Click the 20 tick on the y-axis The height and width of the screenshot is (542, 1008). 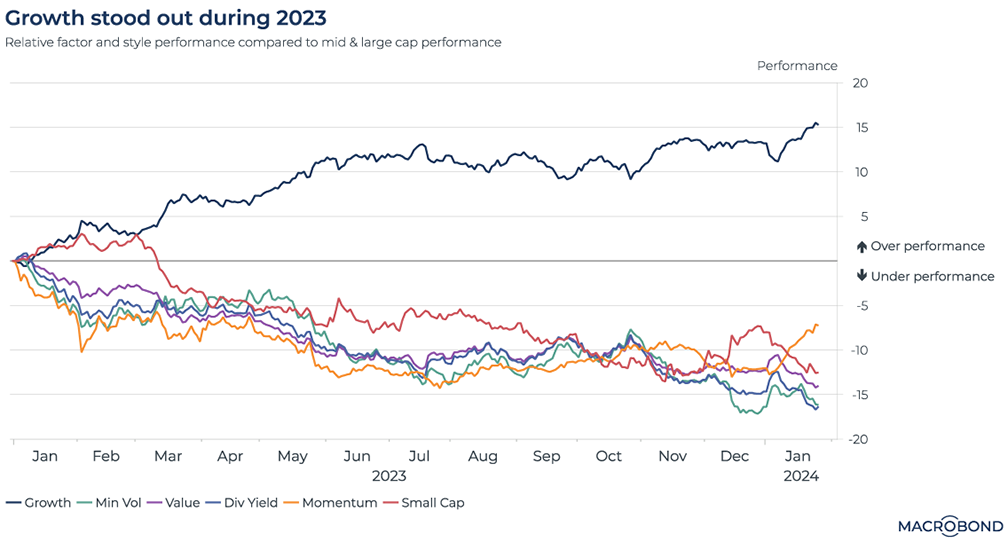click(x=859, y=83)
